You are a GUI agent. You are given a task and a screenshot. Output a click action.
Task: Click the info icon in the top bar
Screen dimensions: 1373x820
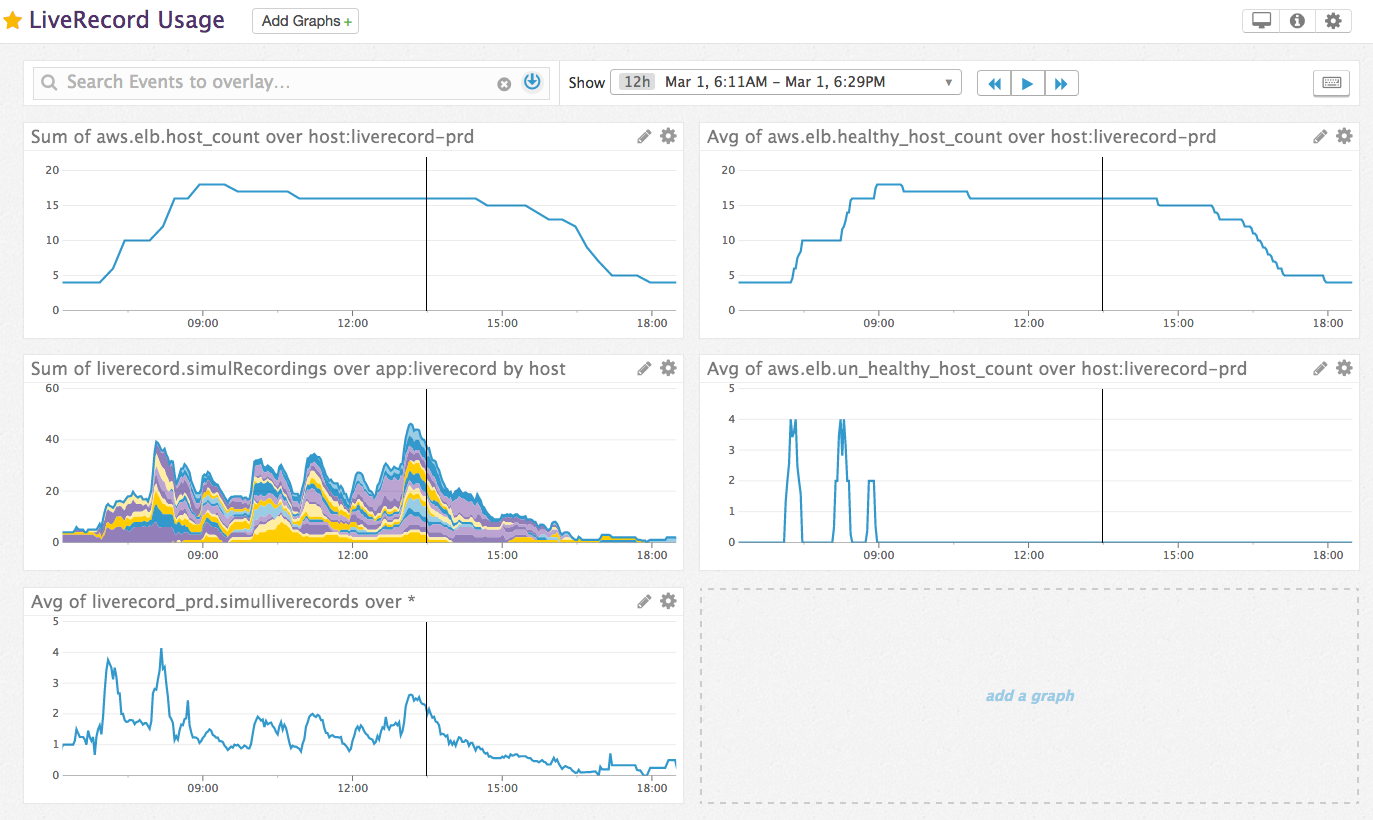(1297, 21)
